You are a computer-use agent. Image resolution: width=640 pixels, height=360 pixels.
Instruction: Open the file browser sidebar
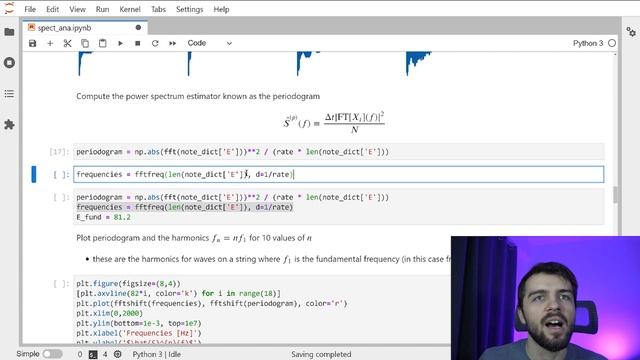point(9,32)
